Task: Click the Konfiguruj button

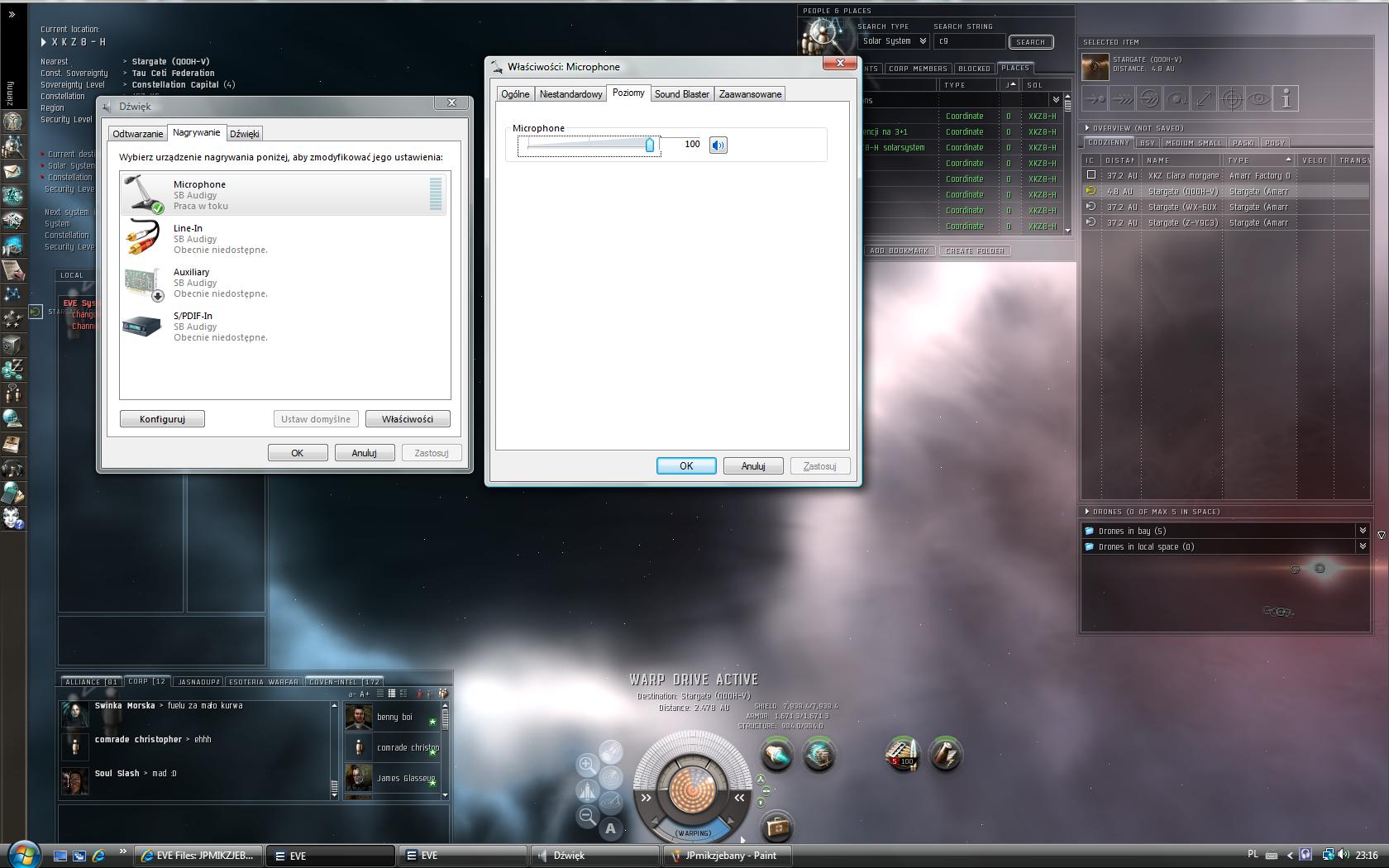Action: [162, 419]
